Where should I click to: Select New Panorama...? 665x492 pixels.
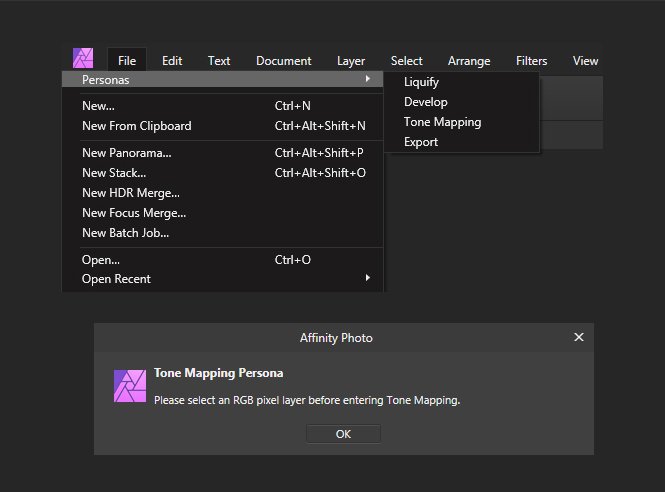223,153
